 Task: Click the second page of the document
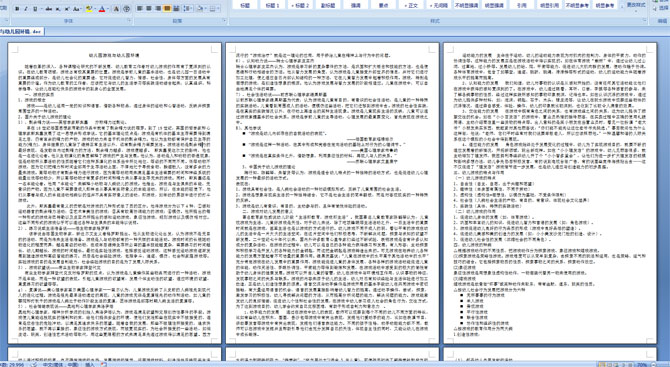[332, 193]
